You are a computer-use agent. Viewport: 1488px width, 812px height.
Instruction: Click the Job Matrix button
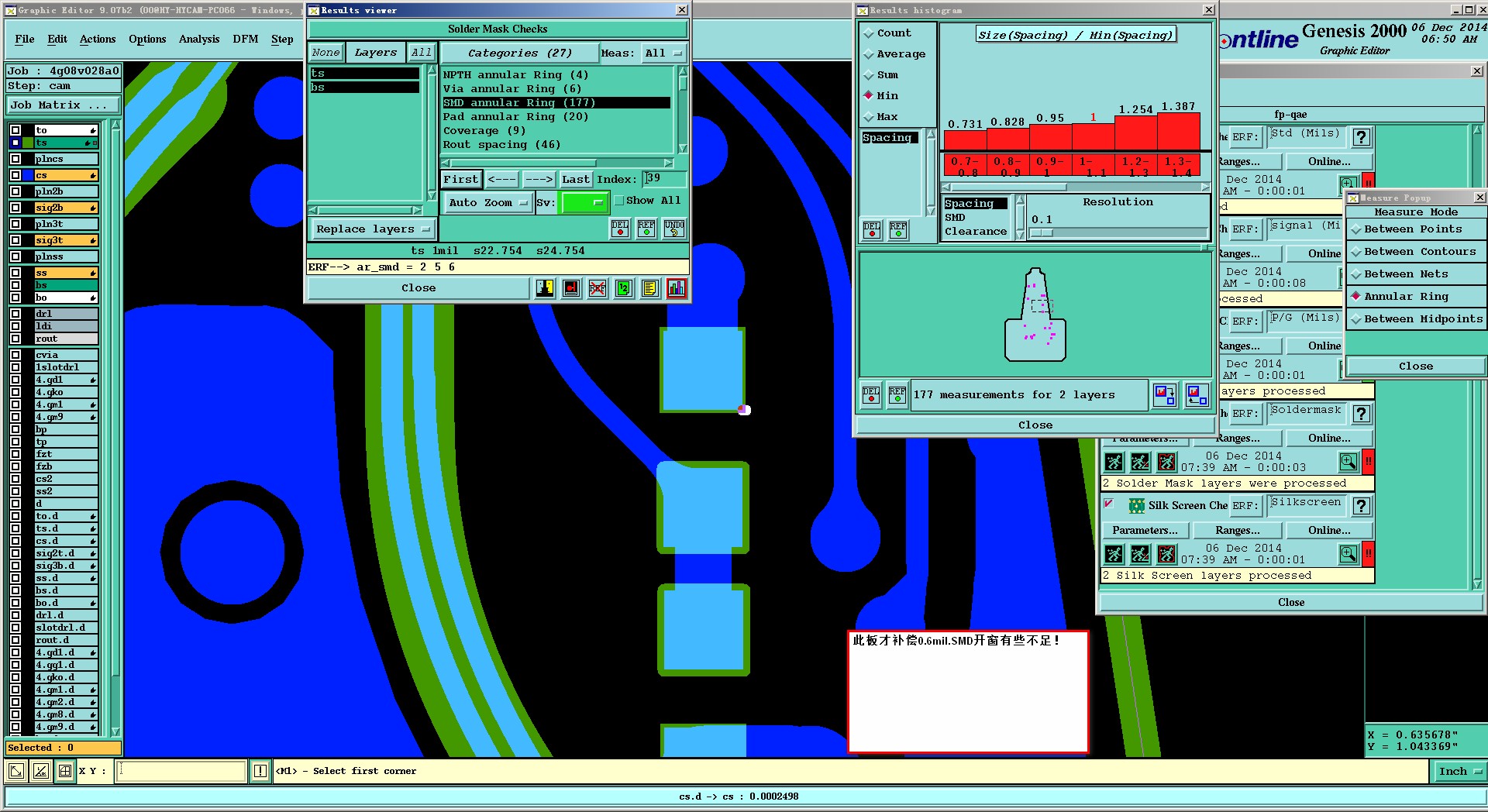click(x=64, y=105)
